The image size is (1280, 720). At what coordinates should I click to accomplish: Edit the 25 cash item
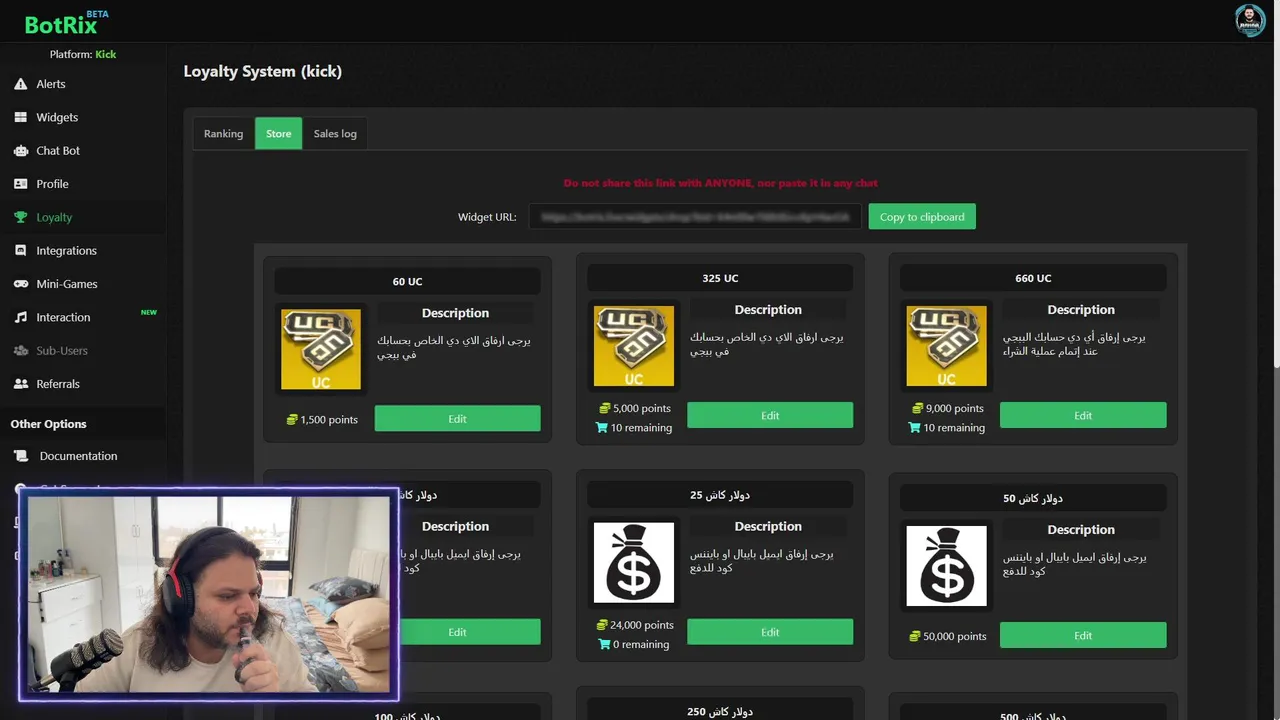point(770,632)
